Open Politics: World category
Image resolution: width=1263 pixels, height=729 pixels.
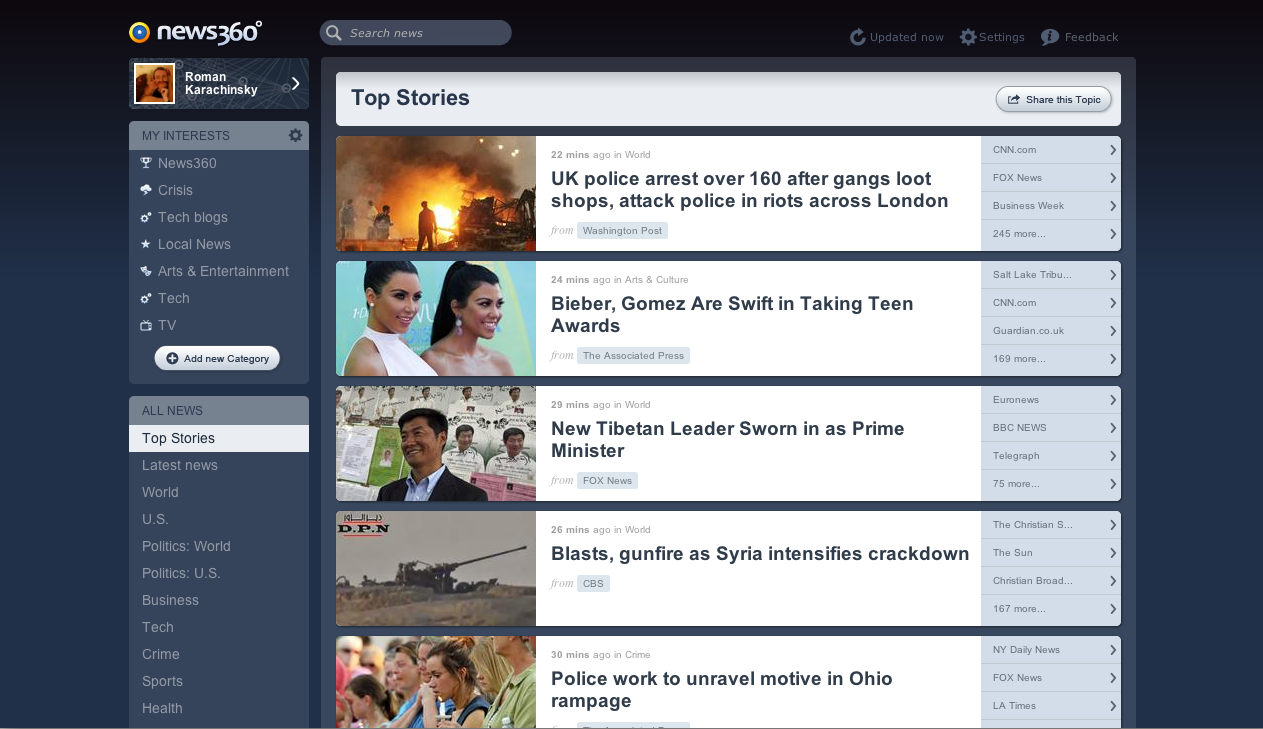219,546
